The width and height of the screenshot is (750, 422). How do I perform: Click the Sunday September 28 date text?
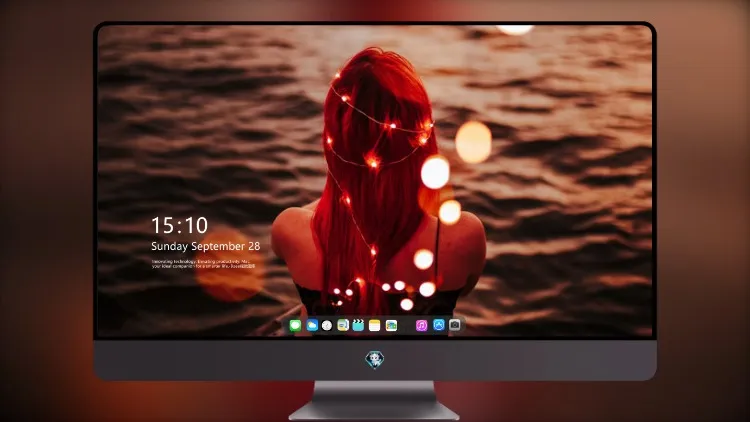pyautogui.click(x=206, y=246)
